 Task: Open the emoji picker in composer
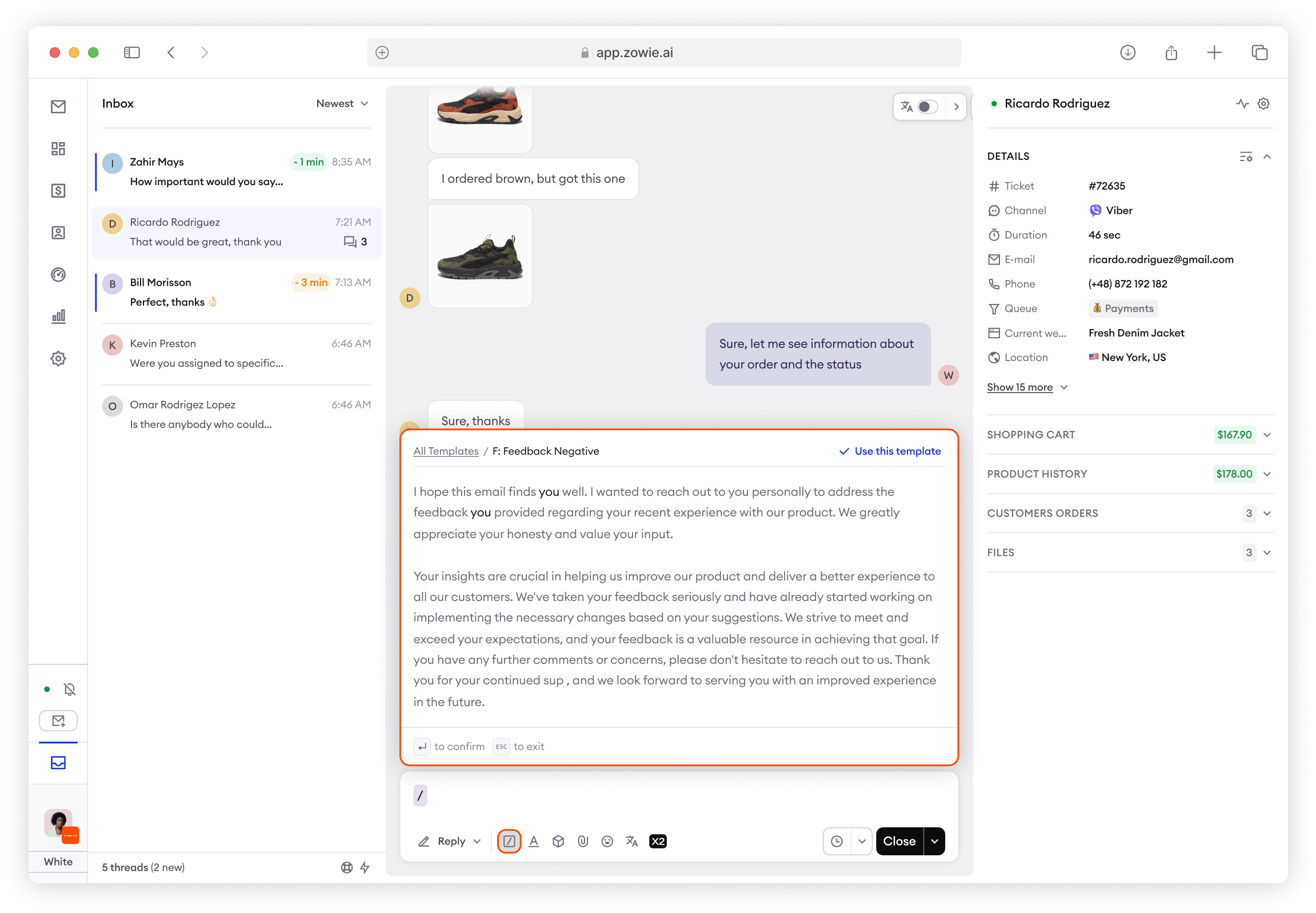coord(607,841)
